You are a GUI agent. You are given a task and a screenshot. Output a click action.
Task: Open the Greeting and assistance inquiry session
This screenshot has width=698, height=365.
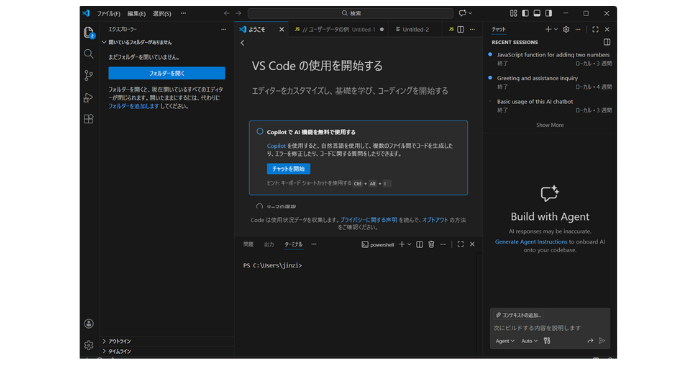[550, 82]
